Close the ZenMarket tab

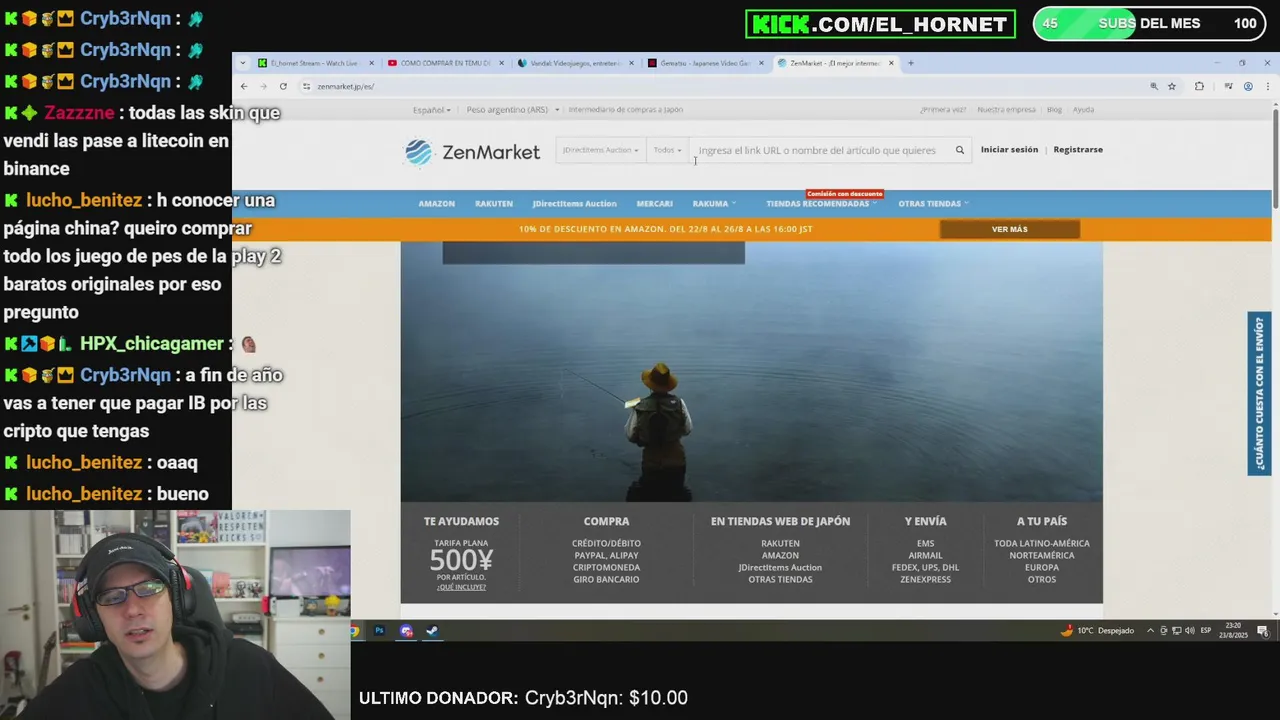click(891, 63)
